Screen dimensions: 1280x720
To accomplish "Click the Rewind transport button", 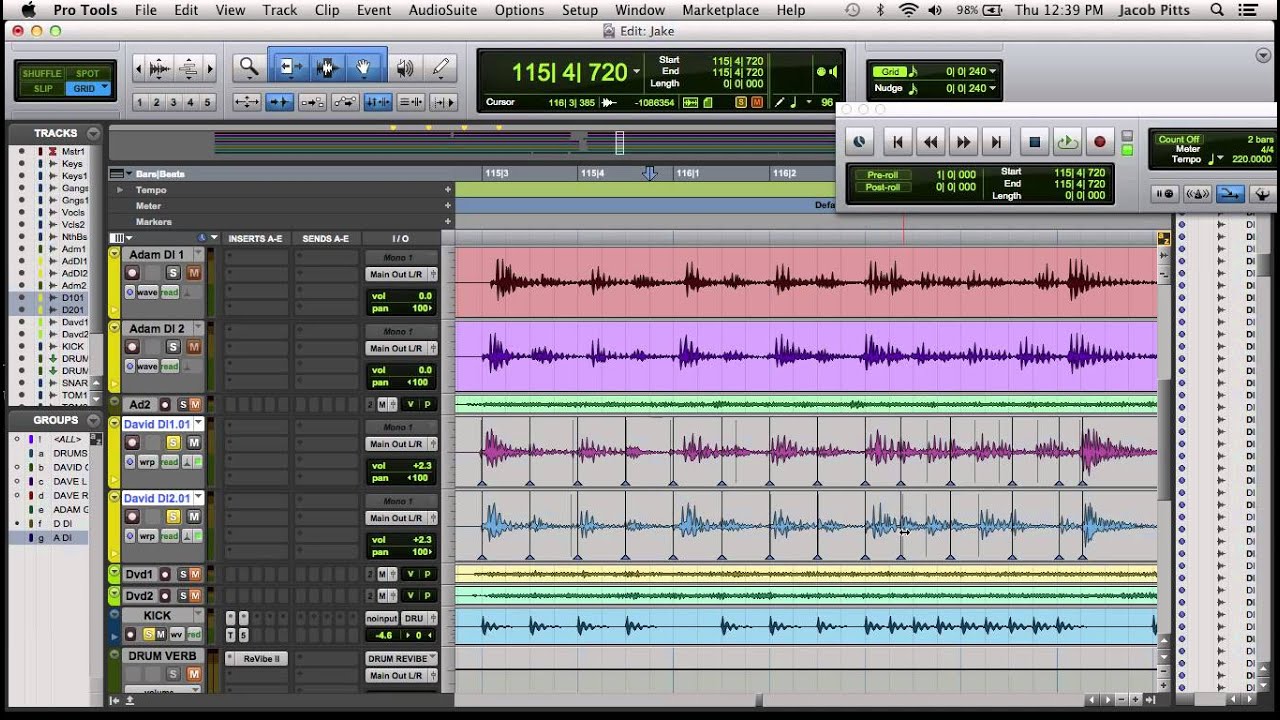I will pos(931,142).
